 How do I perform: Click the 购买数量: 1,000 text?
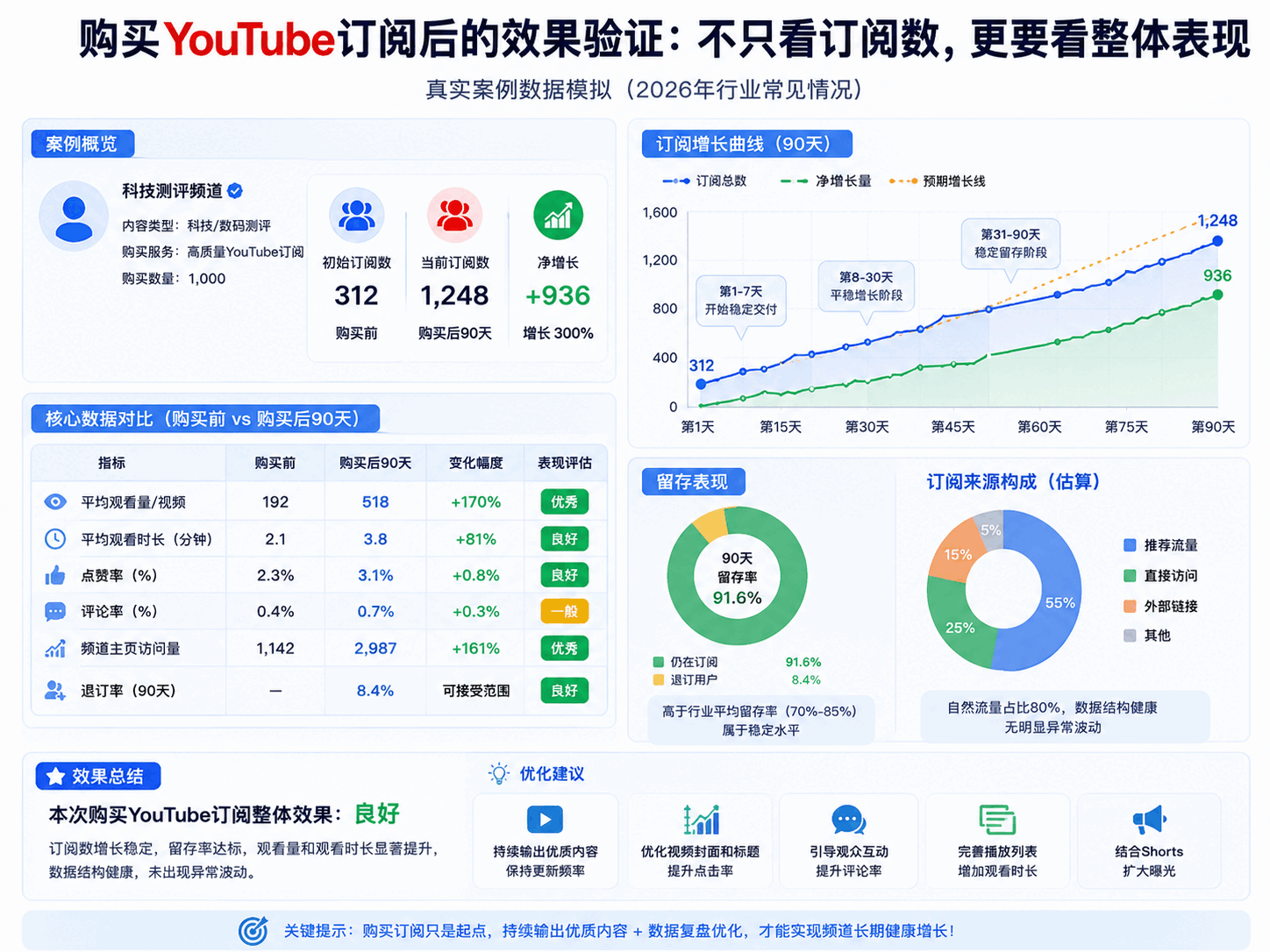click(x=174, y=279)
